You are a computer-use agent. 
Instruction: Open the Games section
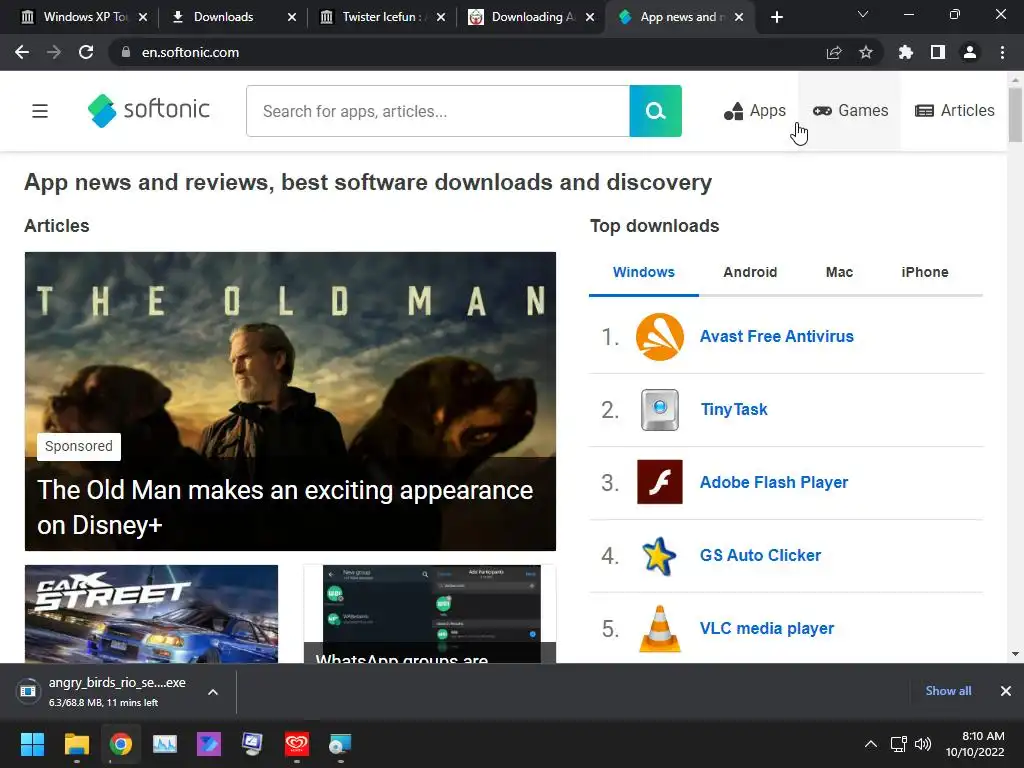[850, 111]
